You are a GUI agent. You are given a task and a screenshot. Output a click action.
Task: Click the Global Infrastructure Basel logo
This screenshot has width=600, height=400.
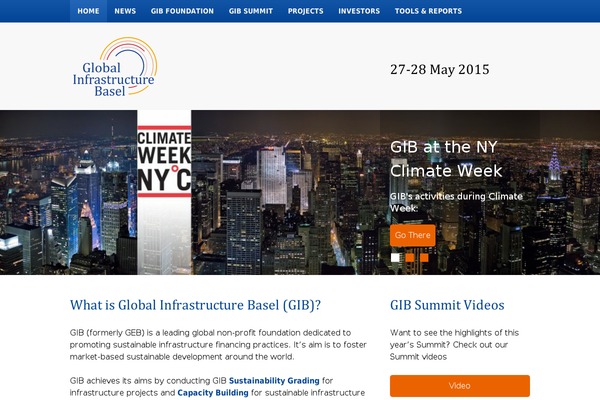pos(114,67)
